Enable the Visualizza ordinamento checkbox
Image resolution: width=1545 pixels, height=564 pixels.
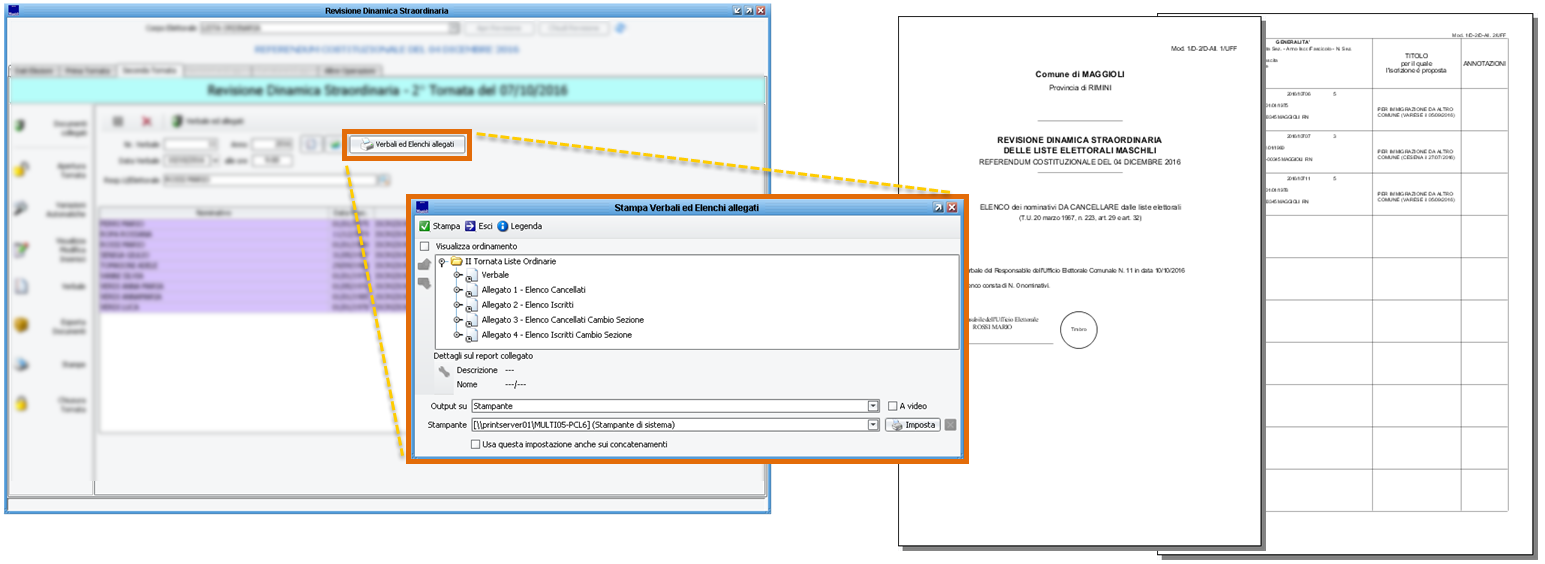coord(425,246)
